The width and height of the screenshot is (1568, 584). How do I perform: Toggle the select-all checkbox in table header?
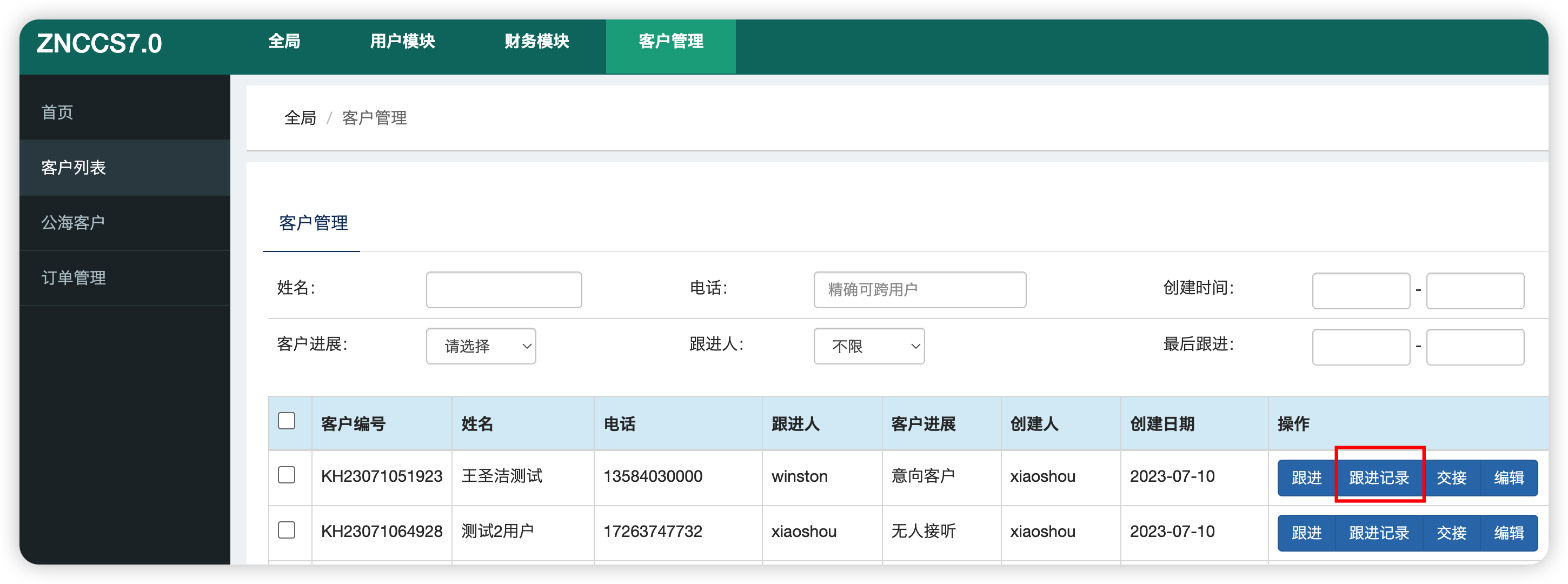coord(287,421)
